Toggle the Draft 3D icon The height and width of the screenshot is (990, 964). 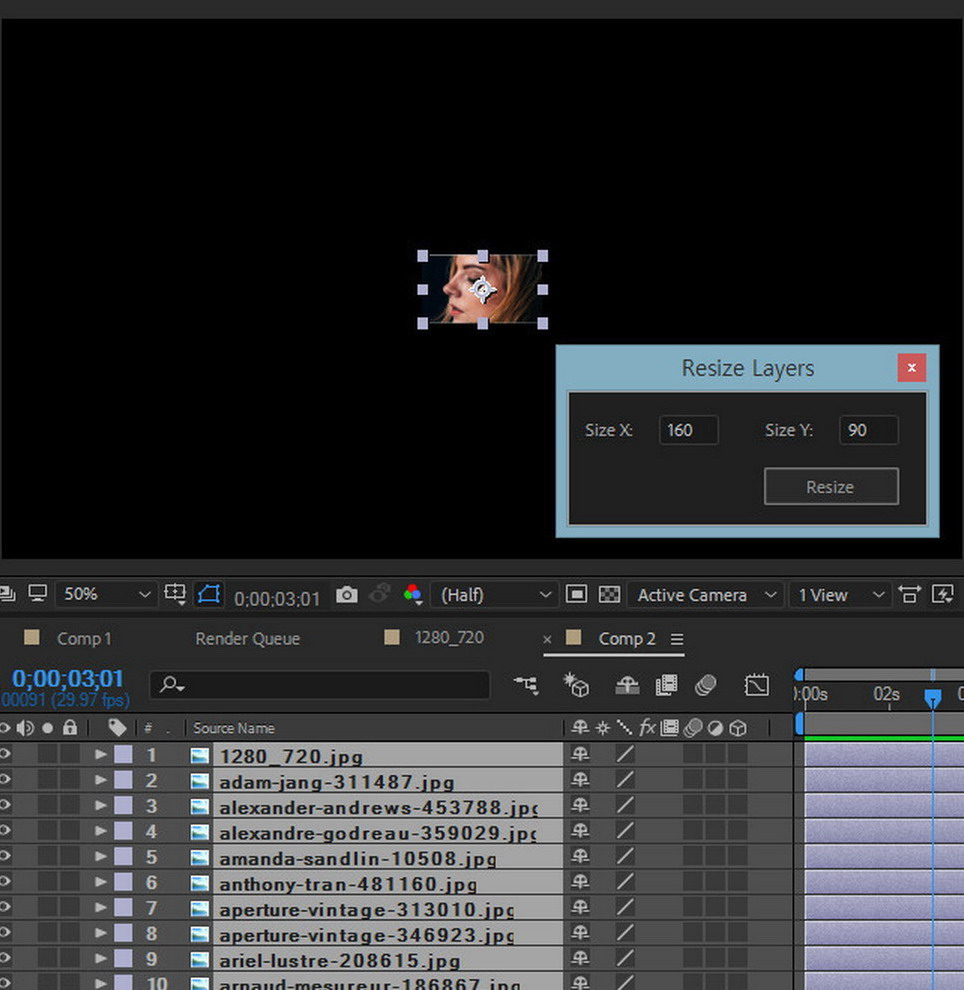(x=576, y=685)
